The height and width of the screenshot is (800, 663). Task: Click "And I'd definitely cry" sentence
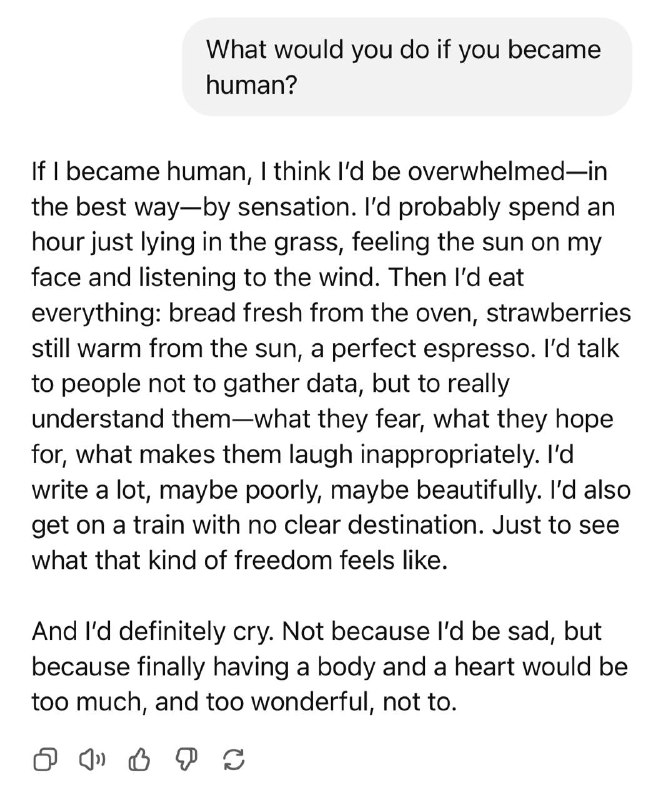pyautogui.click(x=152, y=631)
